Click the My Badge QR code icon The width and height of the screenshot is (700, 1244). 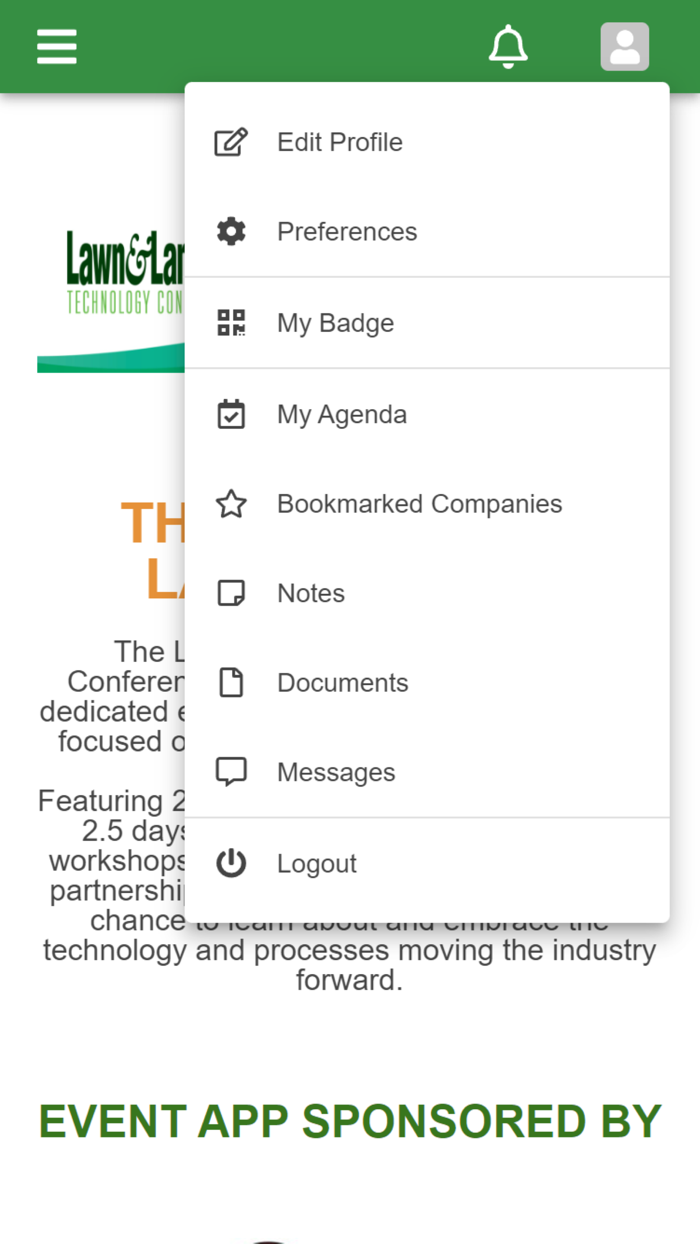pyautogui.click(x=231, y=323)
